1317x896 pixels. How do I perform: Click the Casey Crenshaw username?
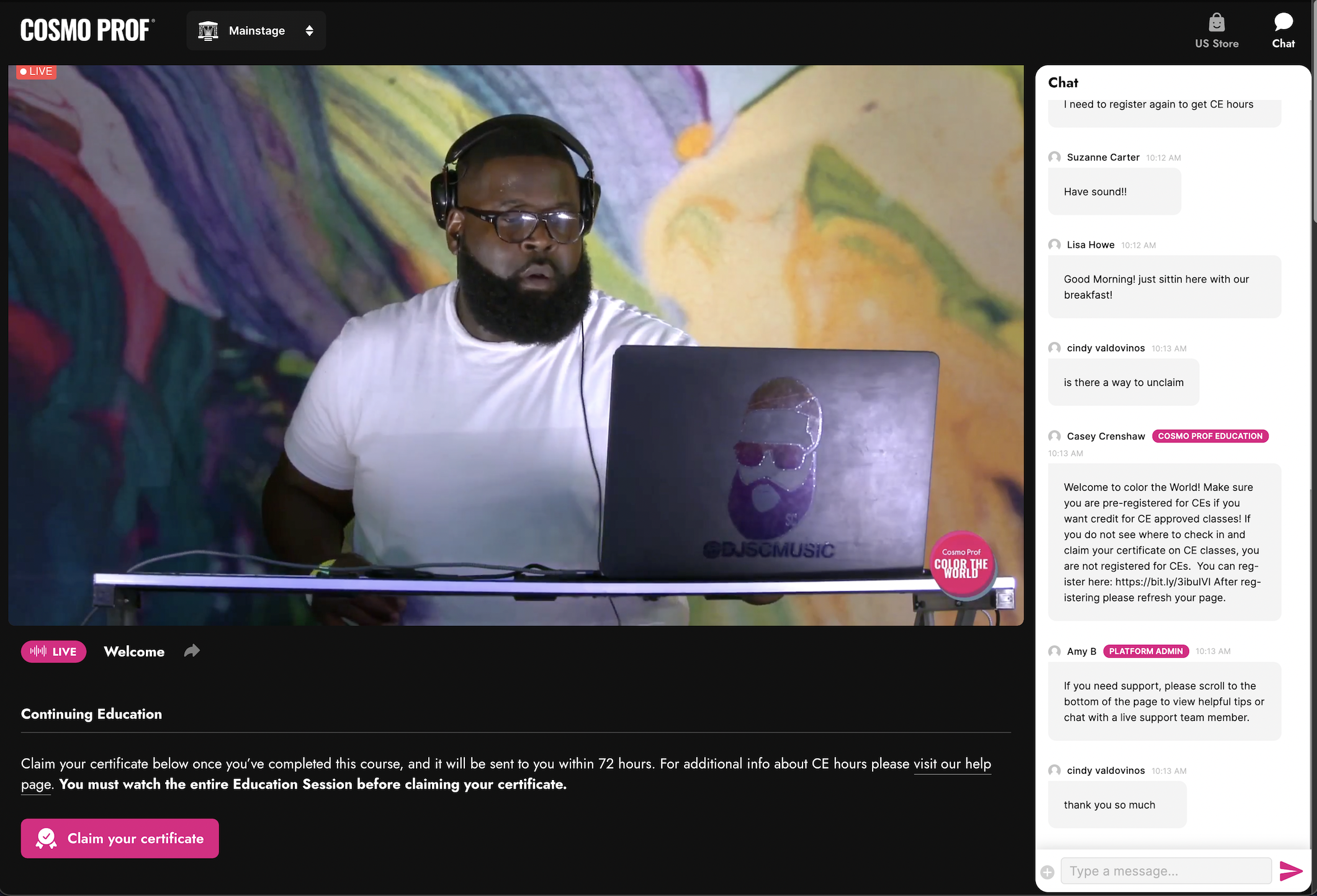[1106, 436]
